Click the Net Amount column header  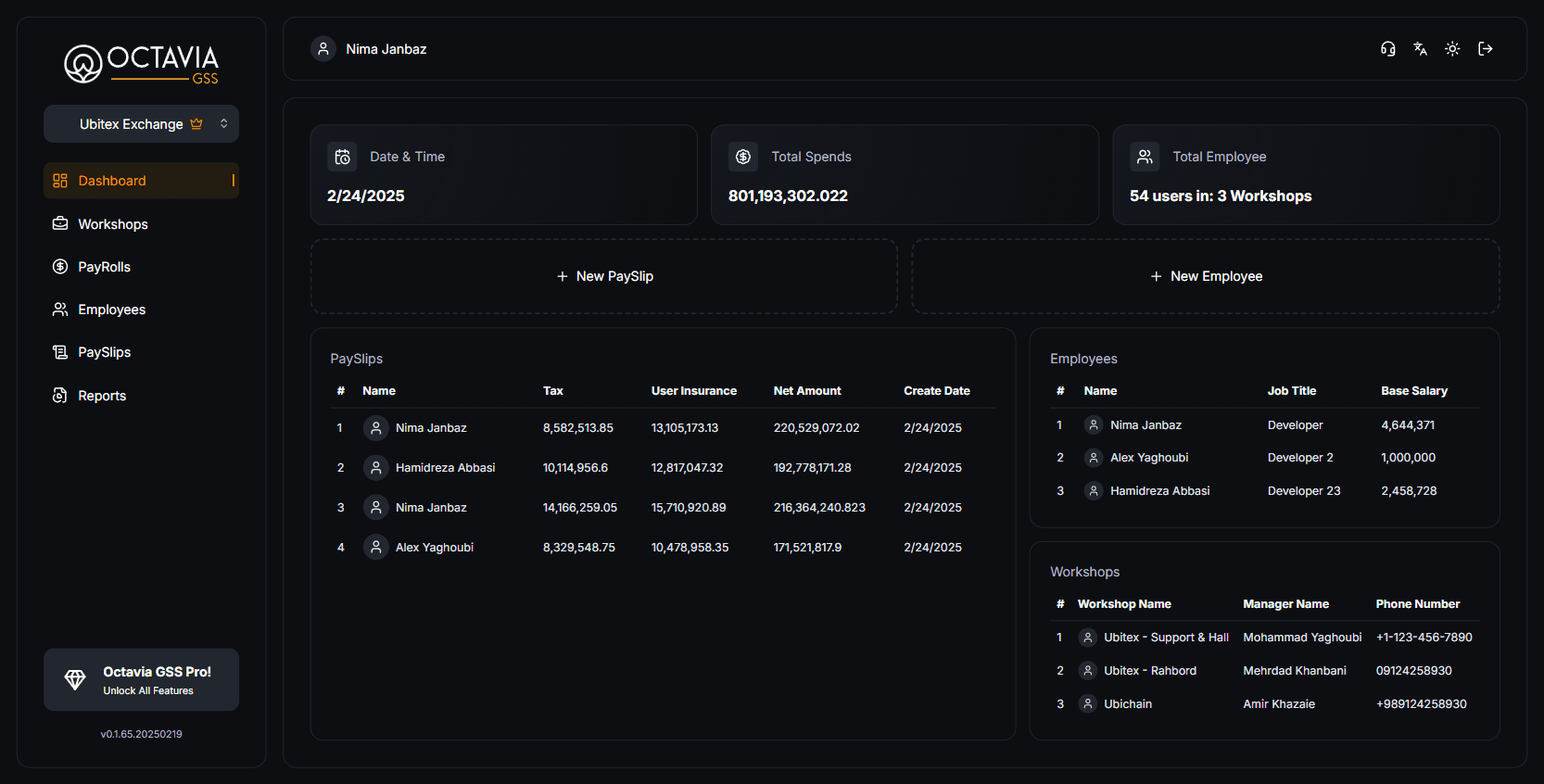pyautogui.click(x=807, y=391)
